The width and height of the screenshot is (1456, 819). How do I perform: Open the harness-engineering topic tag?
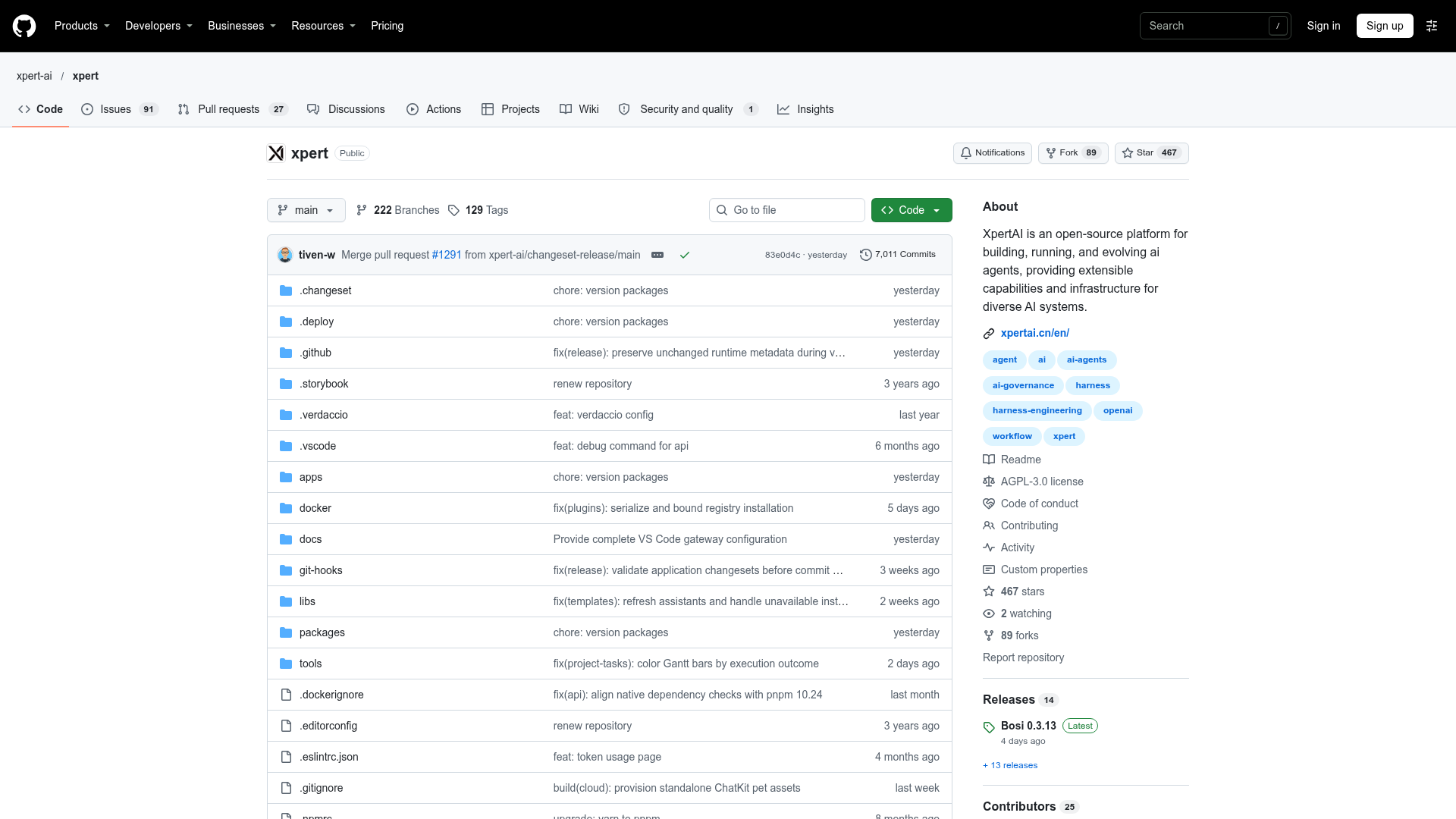tap(1037, 410)
